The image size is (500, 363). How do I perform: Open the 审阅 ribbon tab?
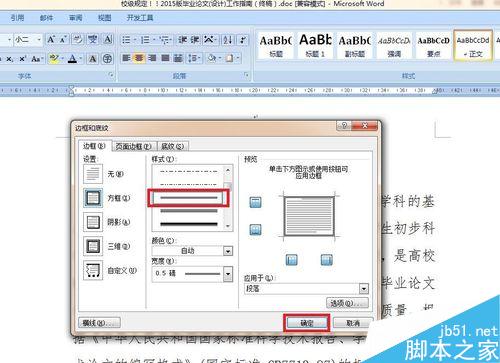[x=75, y=18]
